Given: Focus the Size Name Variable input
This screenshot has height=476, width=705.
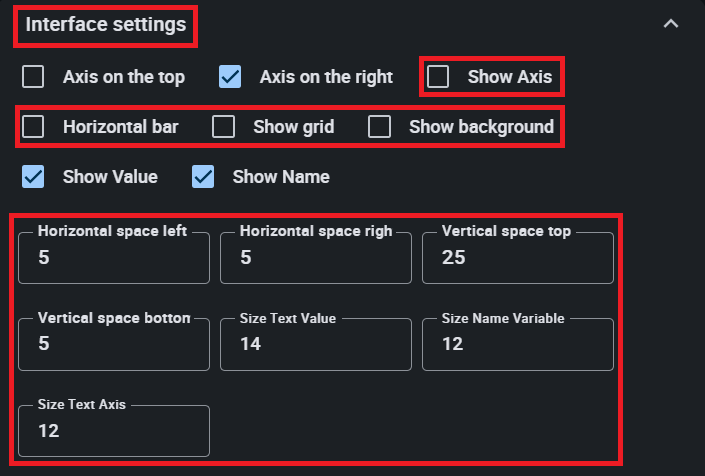Looking at the screenshot, I should click(517, 345).
